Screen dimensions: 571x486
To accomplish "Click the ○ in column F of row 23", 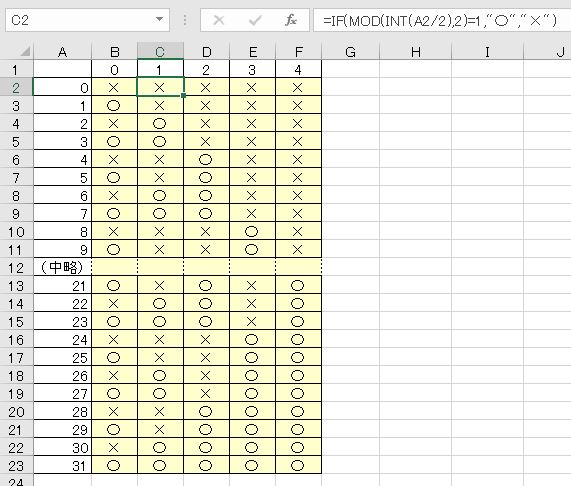I will point(298,466).
